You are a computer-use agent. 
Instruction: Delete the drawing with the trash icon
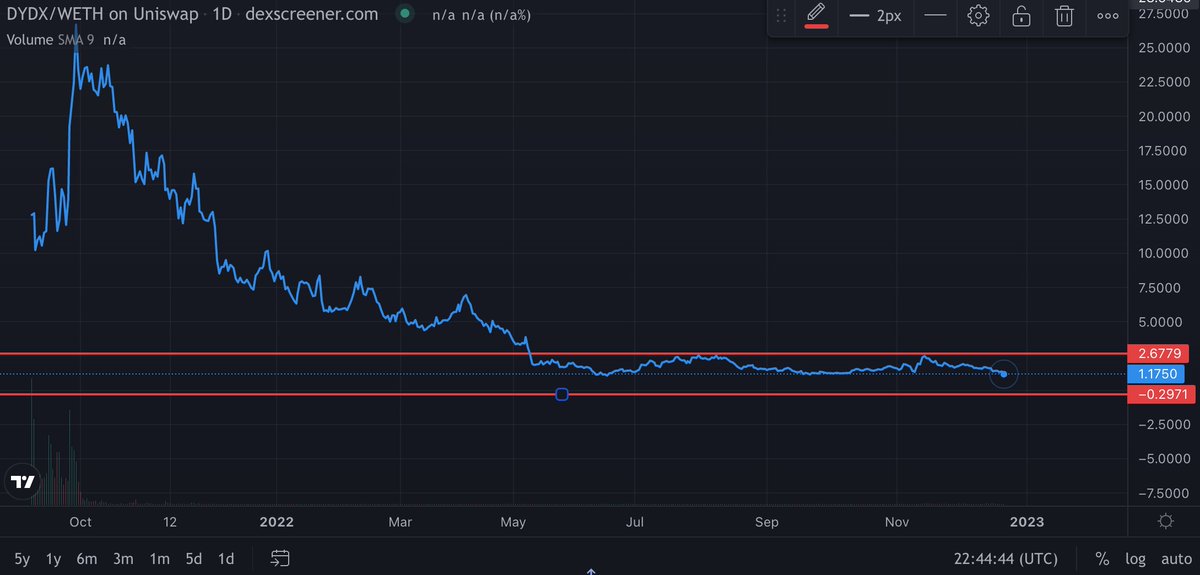(x=1065, y=16)
